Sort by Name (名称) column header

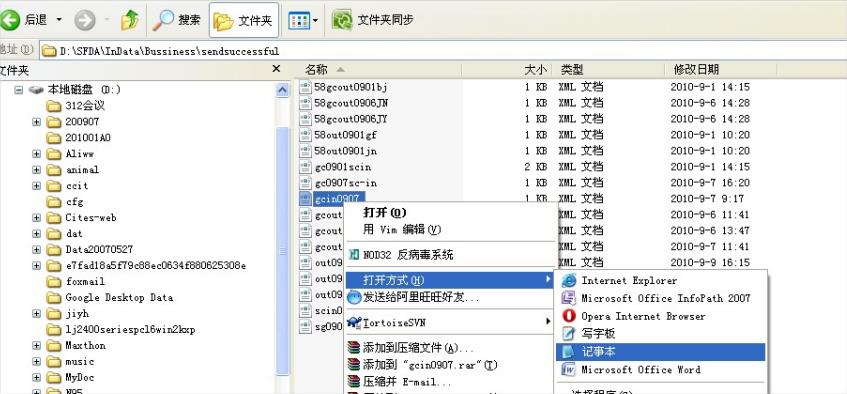(x=378, y=70)
